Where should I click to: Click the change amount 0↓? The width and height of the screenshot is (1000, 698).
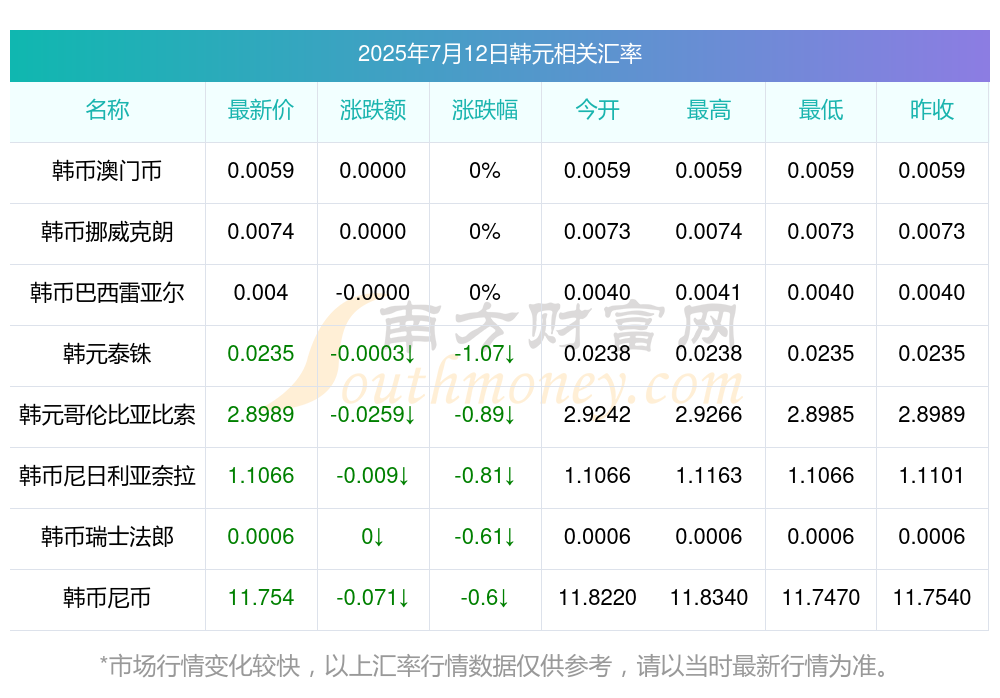(x=372, y=537)
